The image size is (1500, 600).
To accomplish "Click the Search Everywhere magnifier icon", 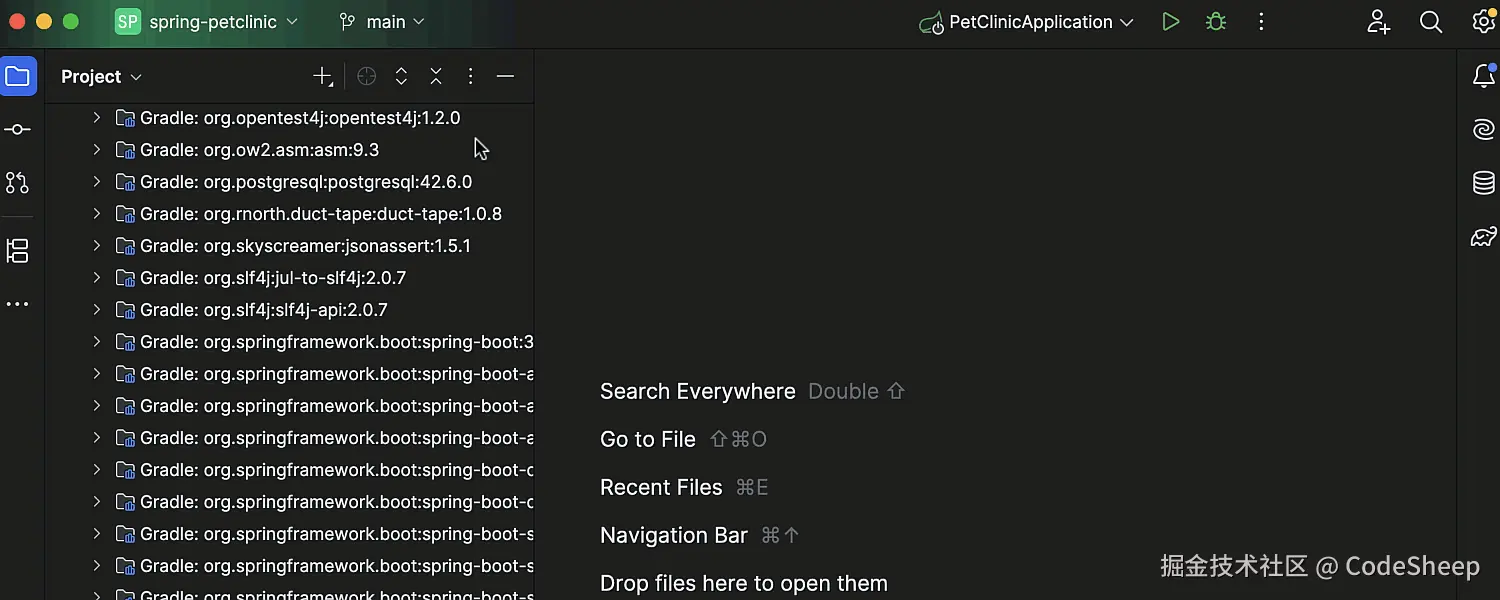I will click(x=1431, y=22).
